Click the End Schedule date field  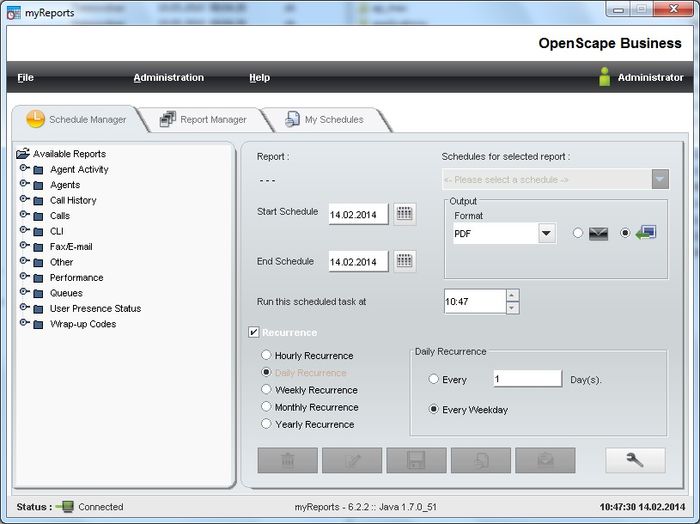pos(358,262)
